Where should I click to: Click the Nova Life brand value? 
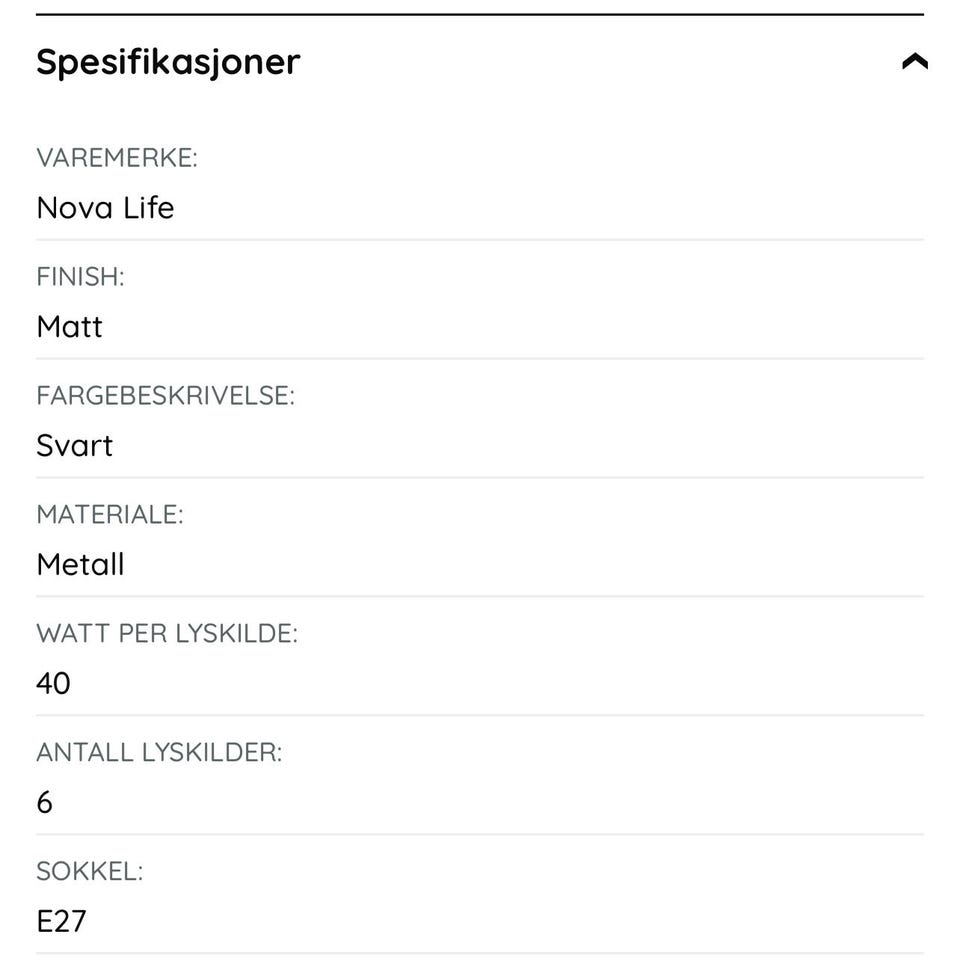click(105, 208)
